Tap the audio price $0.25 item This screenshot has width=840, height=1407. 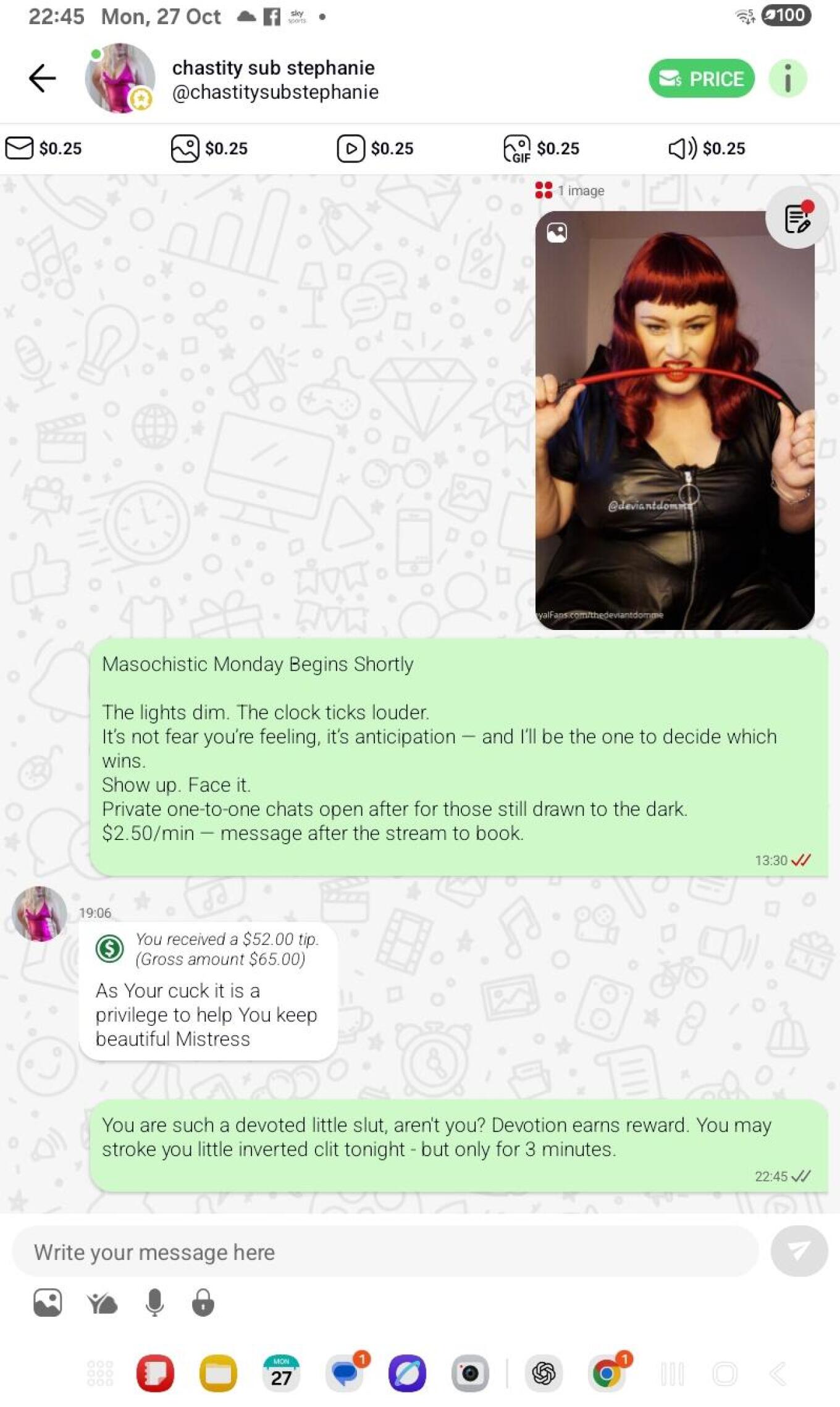tap(707, 148)
